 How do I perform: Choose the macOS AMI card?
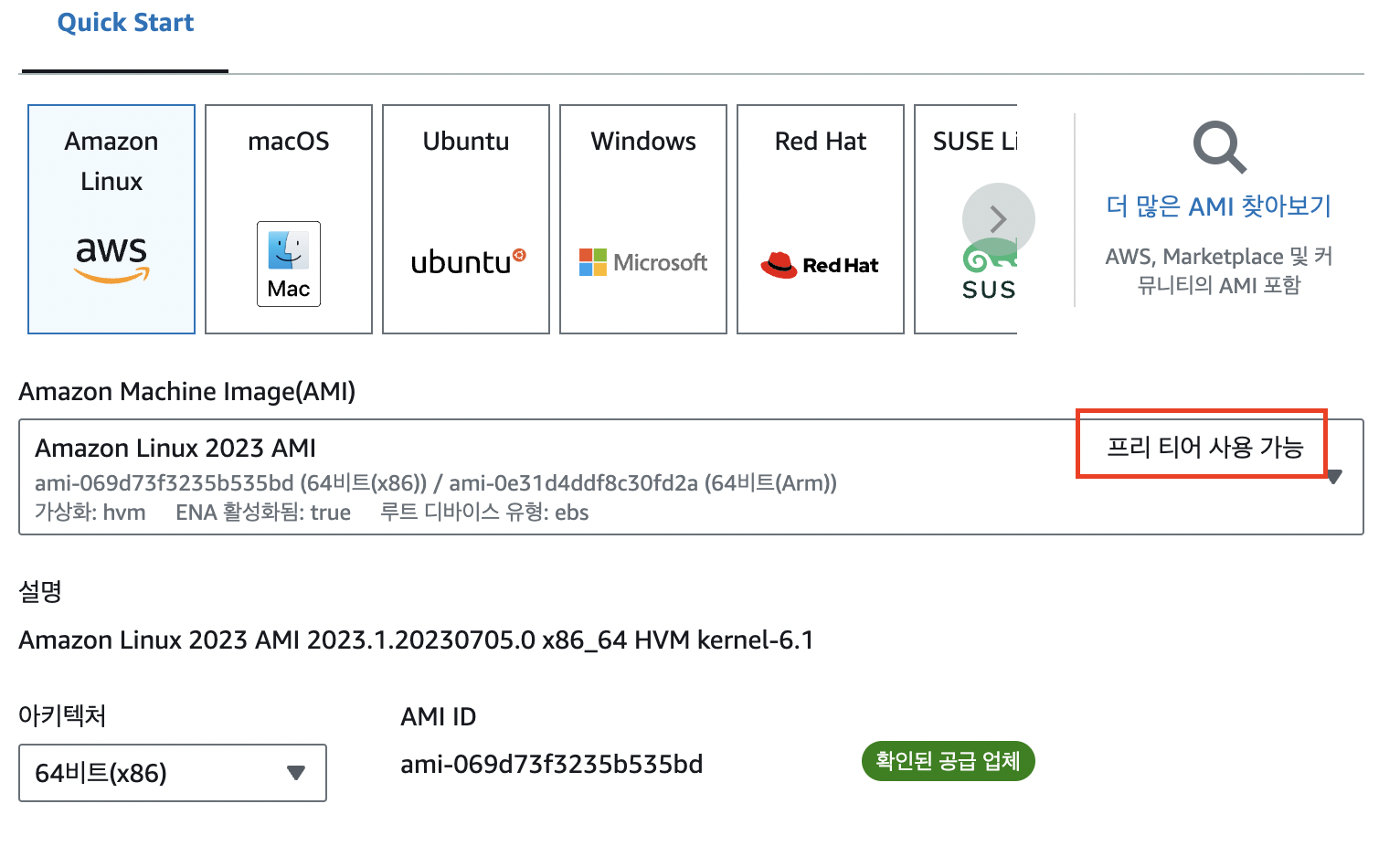point(289,219)
